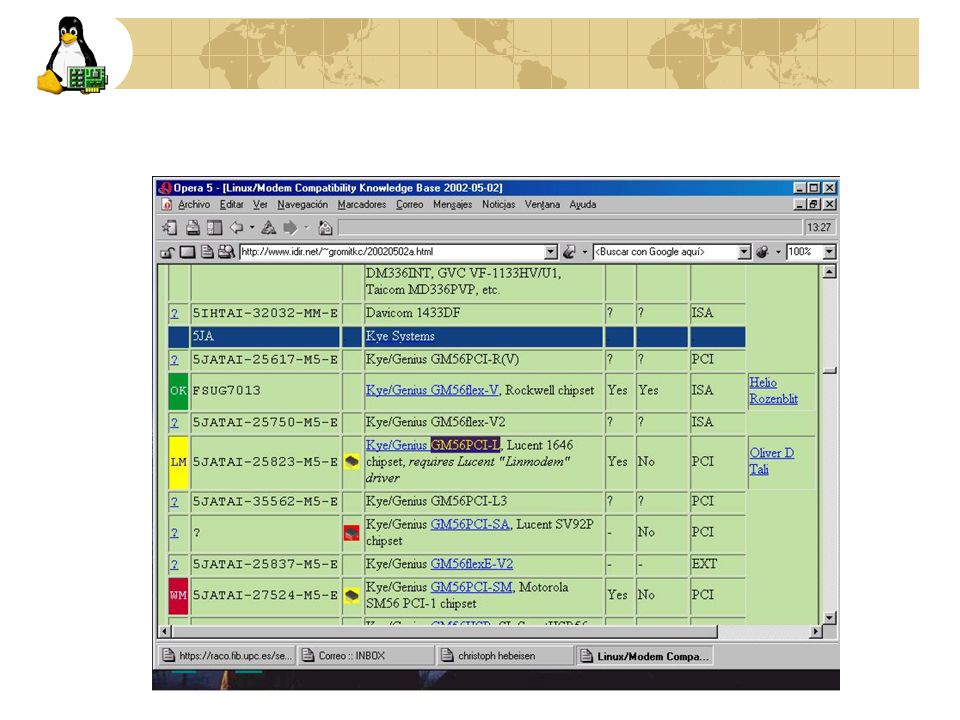Viewport: 960px width, 720px height.
Task: Click yellow chip icon in GM56PCI-SM row
Action: click(351, 595)
